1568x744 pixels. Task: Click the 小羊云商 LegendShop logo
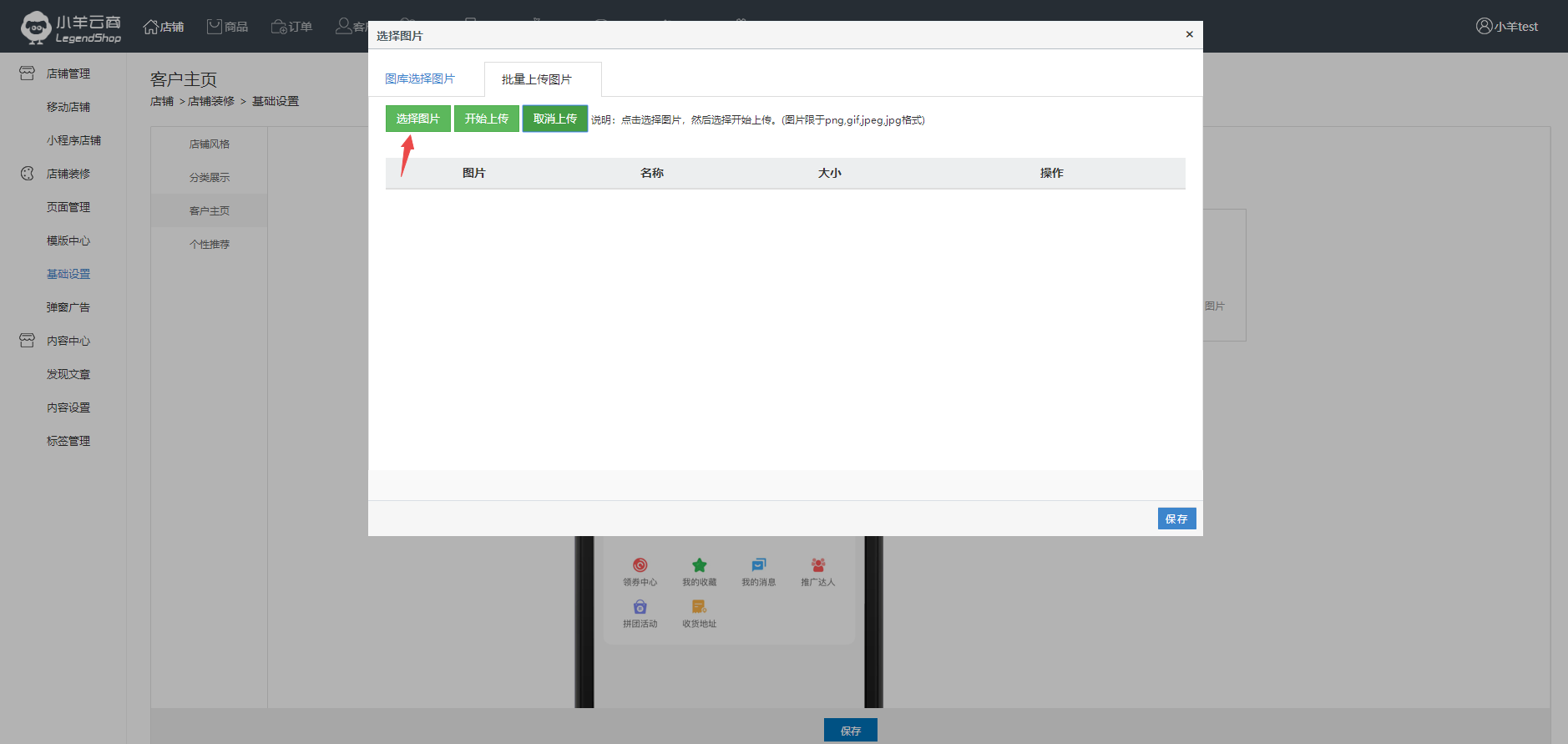72,27
